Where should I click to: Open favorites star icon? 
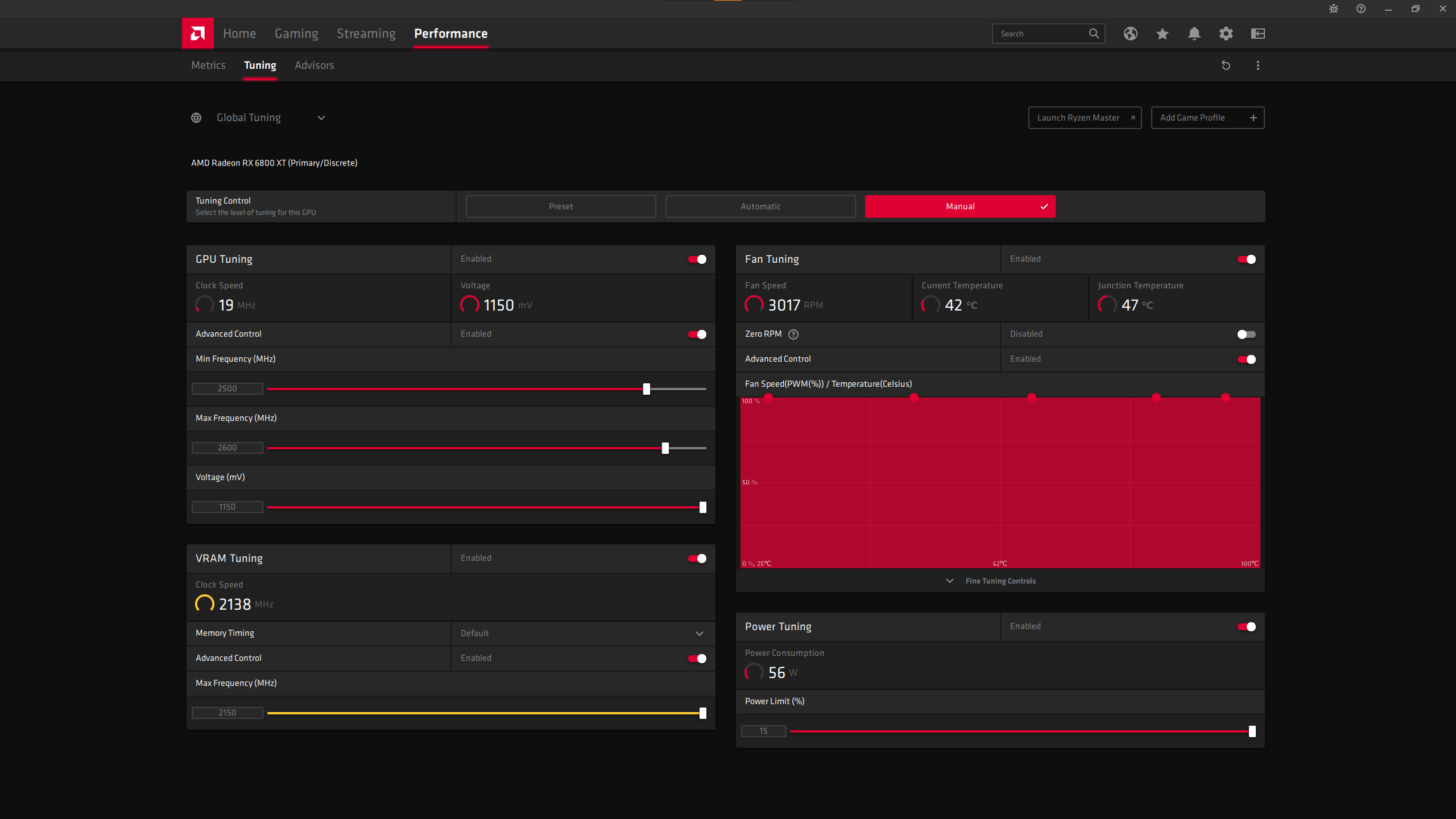tap(1162, 34)
